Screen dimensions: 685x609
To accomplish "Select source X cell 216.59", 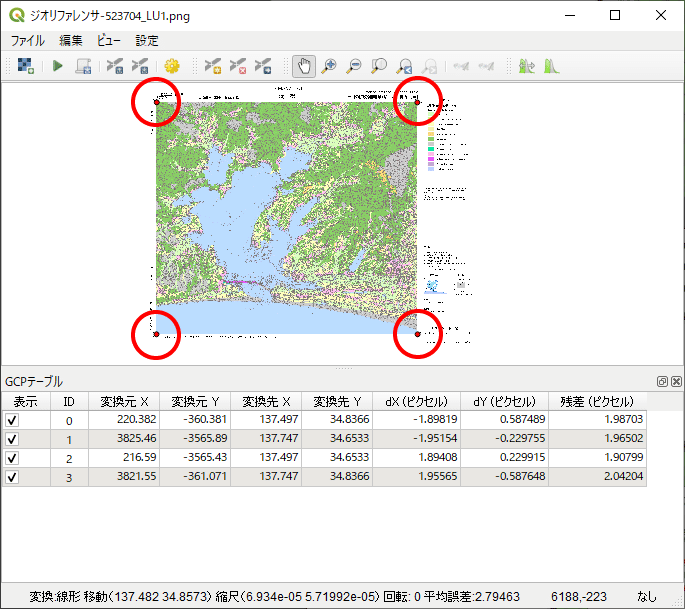I will tap(124, 458).
